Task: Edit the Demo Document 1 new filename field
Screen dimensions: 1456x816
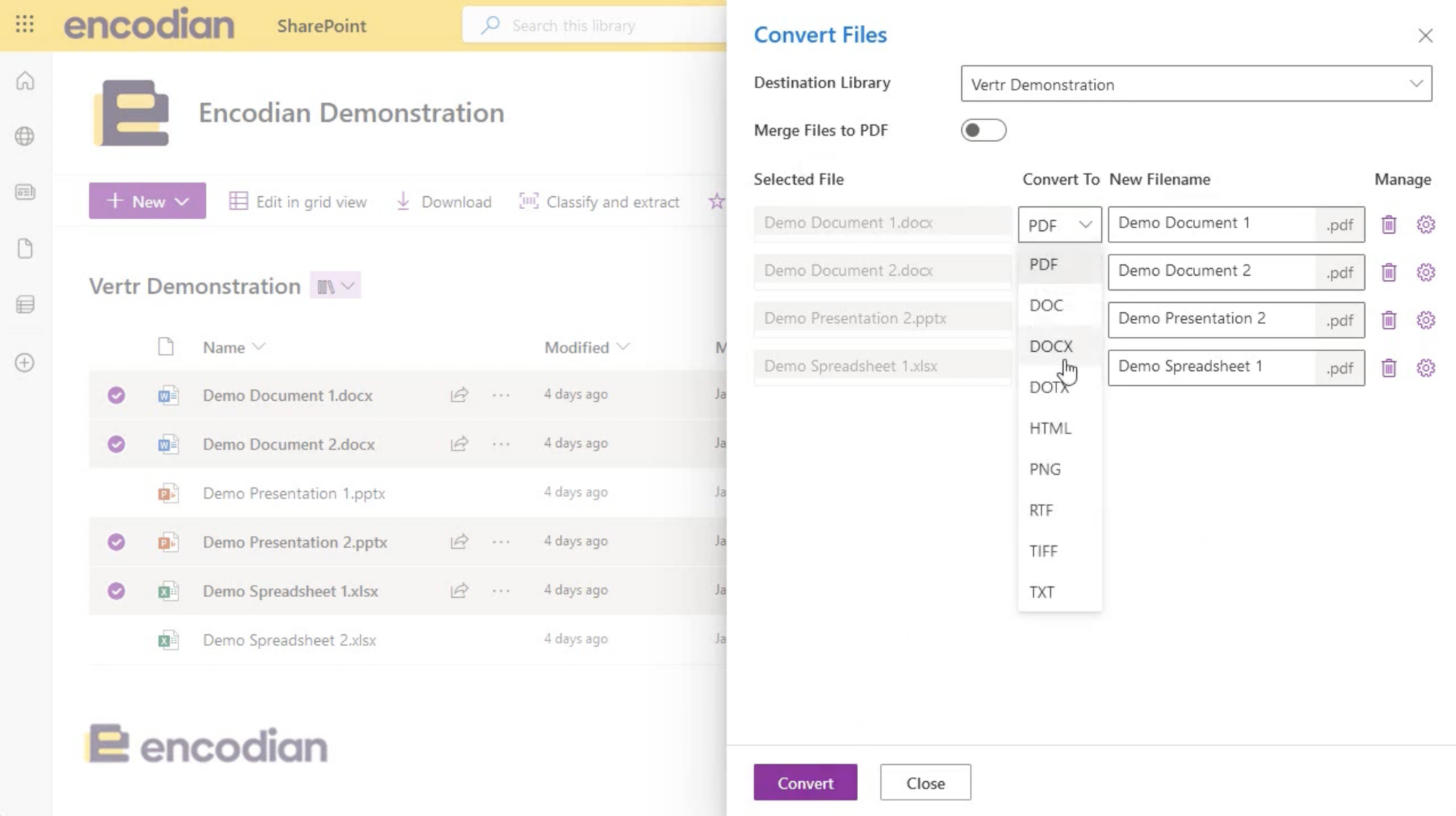Action: click(1211, 224)
